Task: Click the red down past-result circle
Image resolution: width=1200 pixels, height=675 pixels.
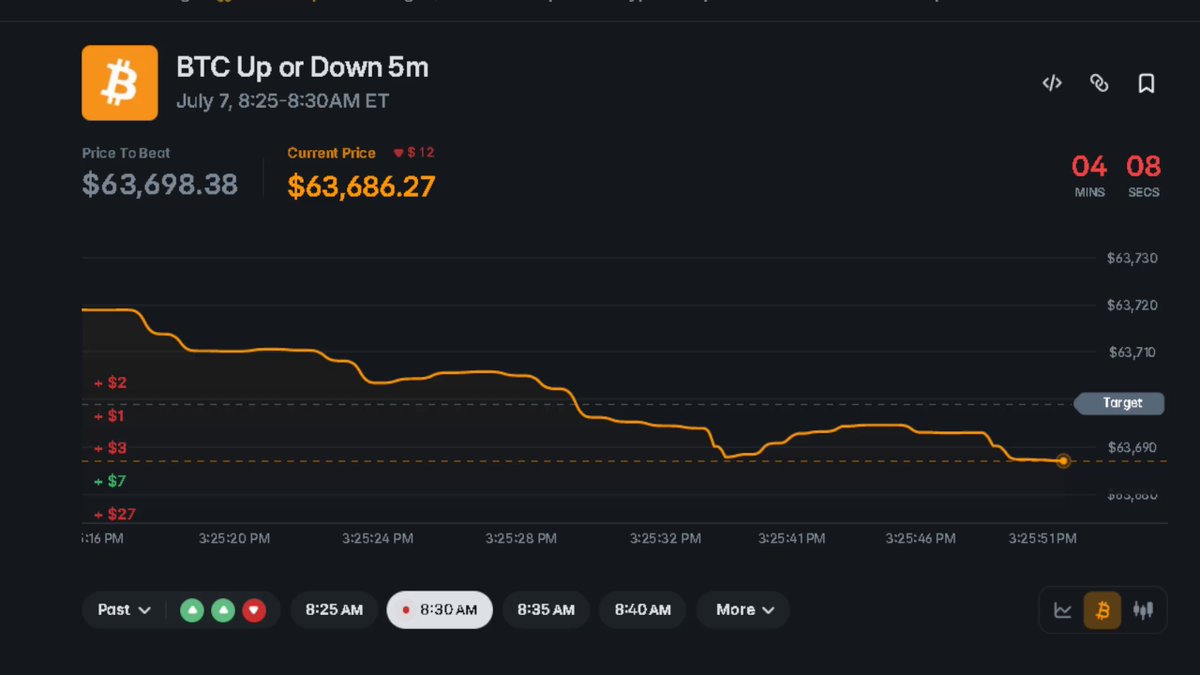Action: (x=254, y=610)
